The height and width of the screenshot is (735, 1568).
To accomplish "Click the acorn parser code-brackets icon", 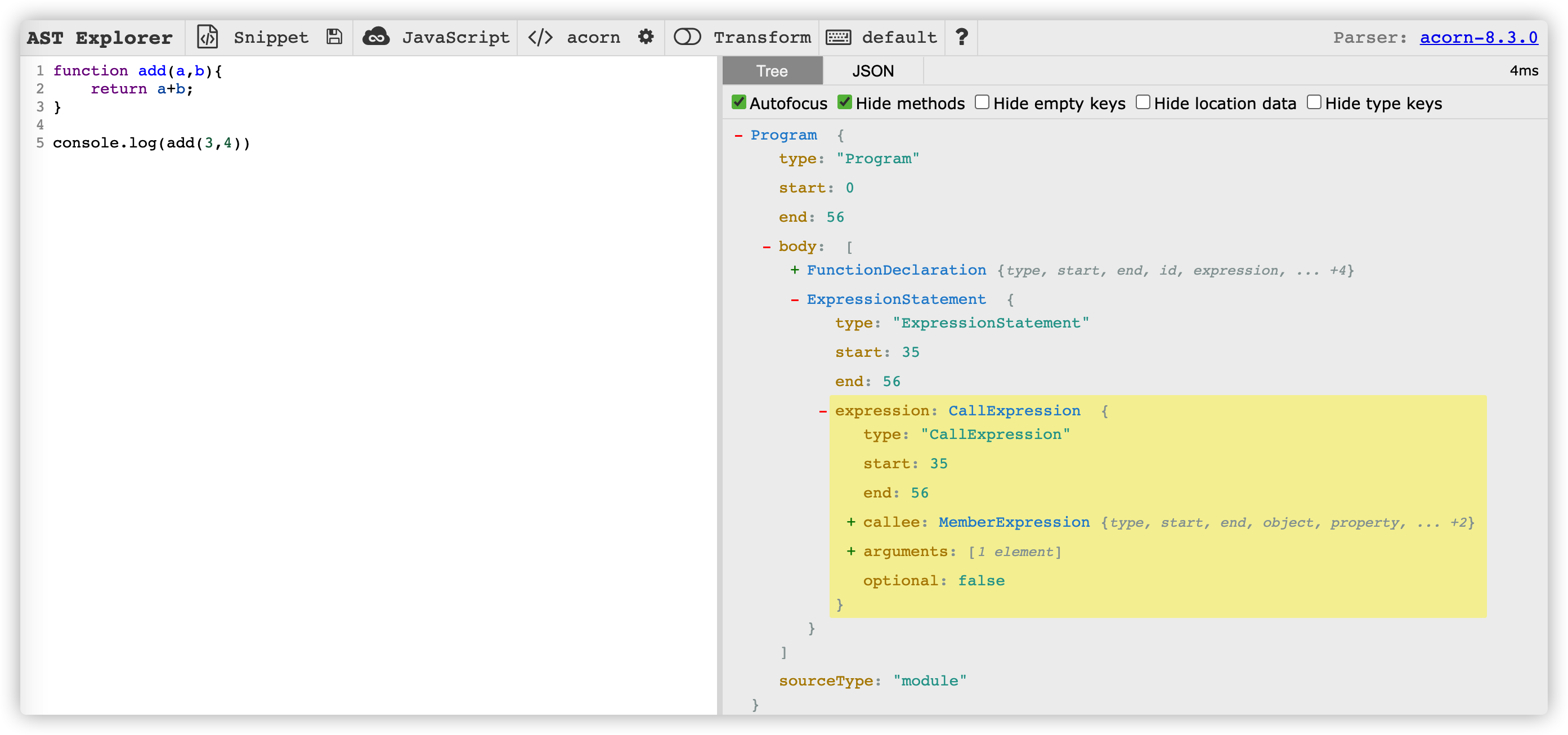I will pyautogui.click(x=540, y=37).
